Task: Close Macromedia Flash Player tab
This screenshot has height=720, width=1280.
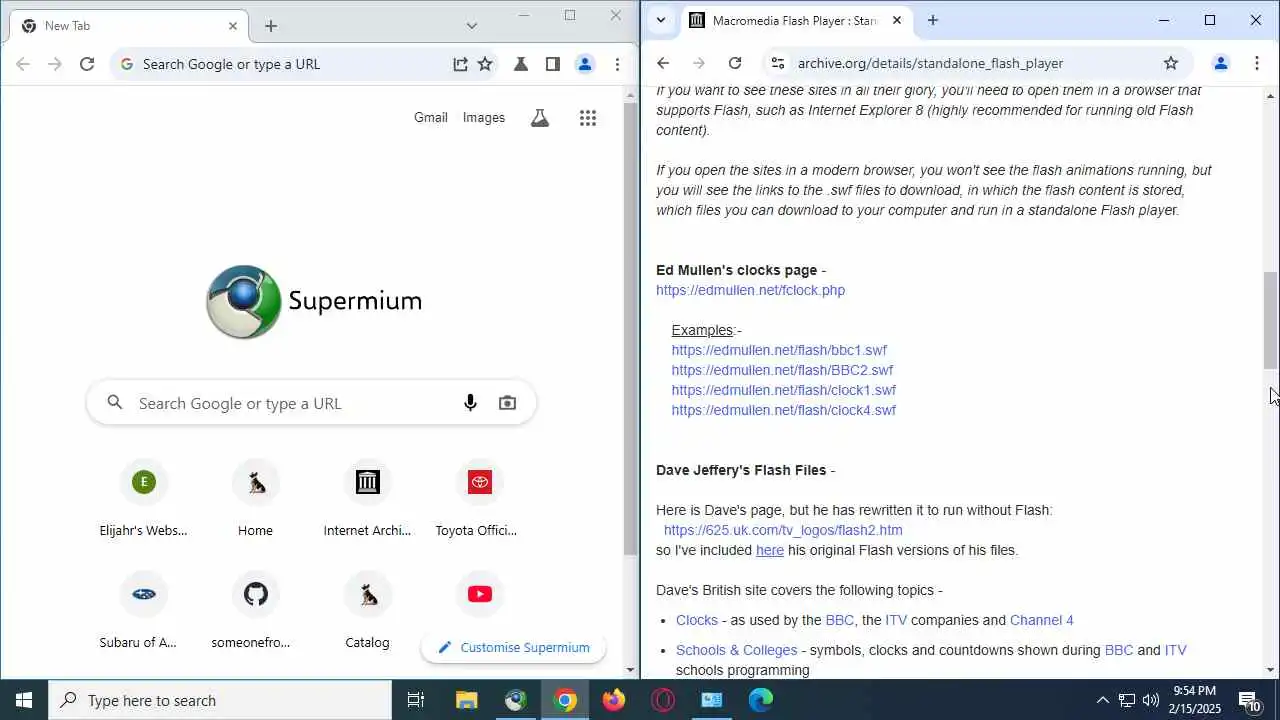Action: [x=897, y=20]
